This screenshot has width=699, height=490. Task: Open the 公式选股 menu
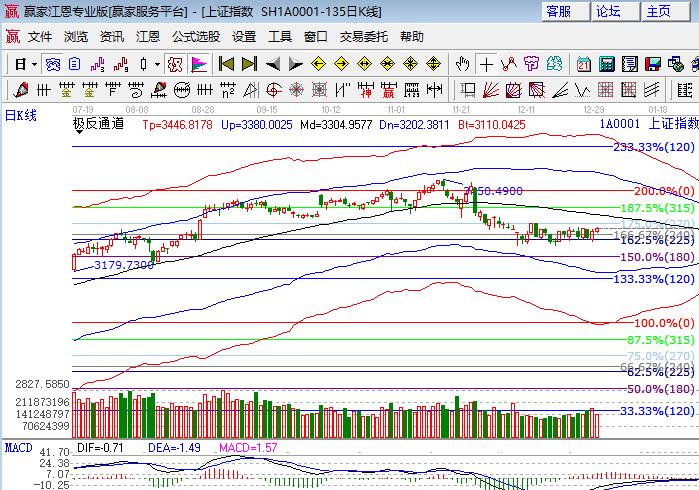tap(196, 36)
